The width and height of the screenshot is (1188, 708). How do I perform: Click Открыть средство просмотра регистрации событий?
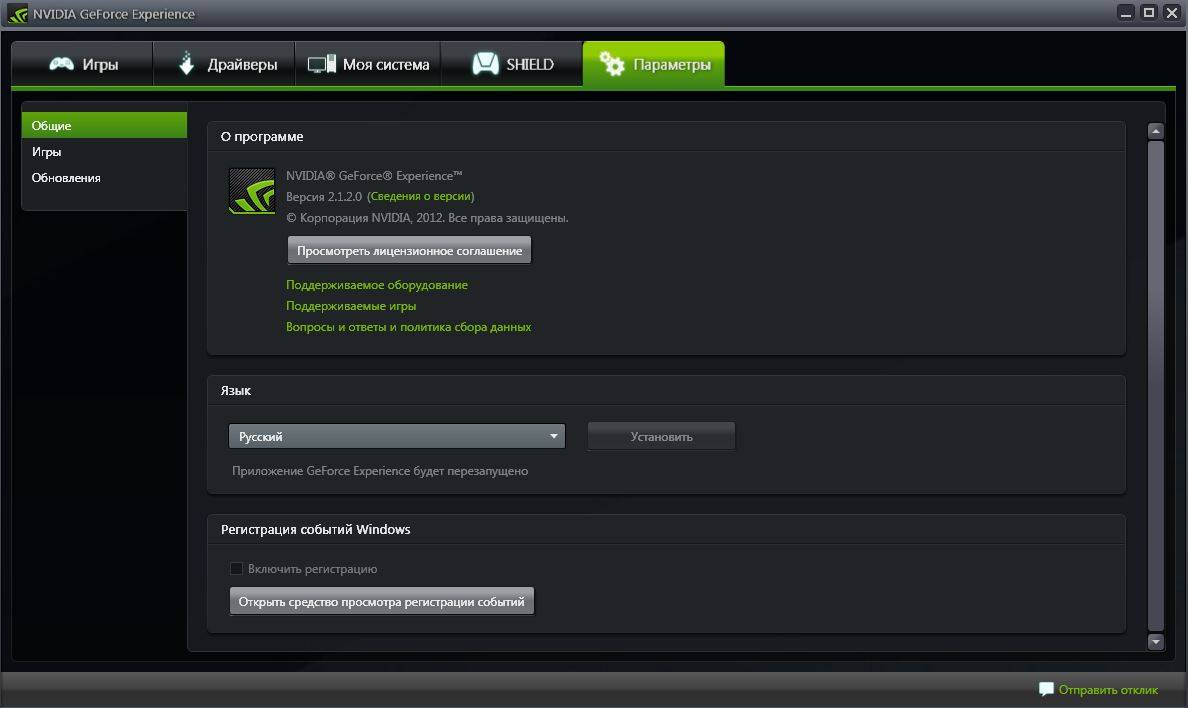point(382,601)
